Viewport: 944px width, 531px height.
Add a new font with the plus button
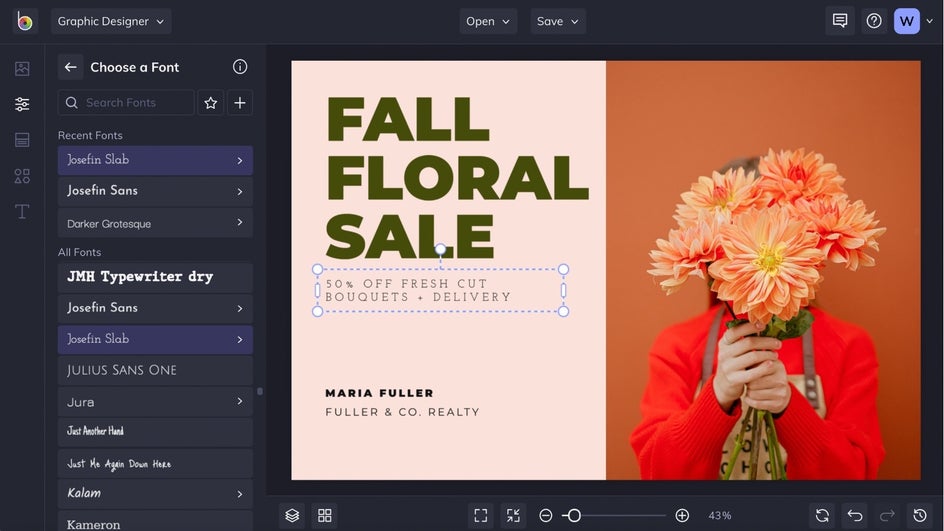coord(240,102)
